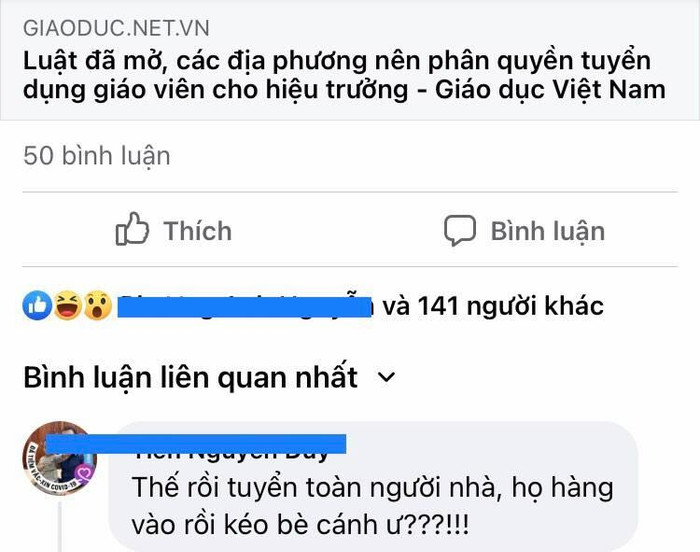Open article headline 'Luật đã mở, các địa phương'

tap(146, 61)
